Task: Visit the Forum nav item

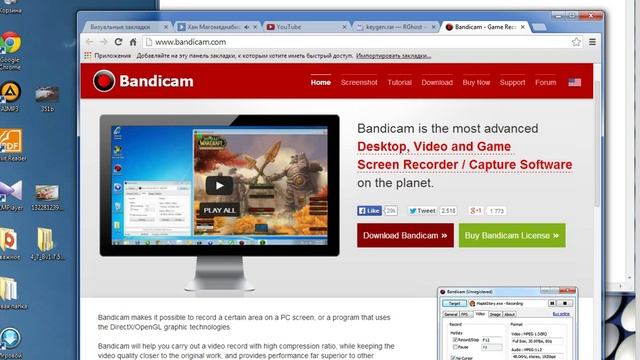Action: pos(546,82)
